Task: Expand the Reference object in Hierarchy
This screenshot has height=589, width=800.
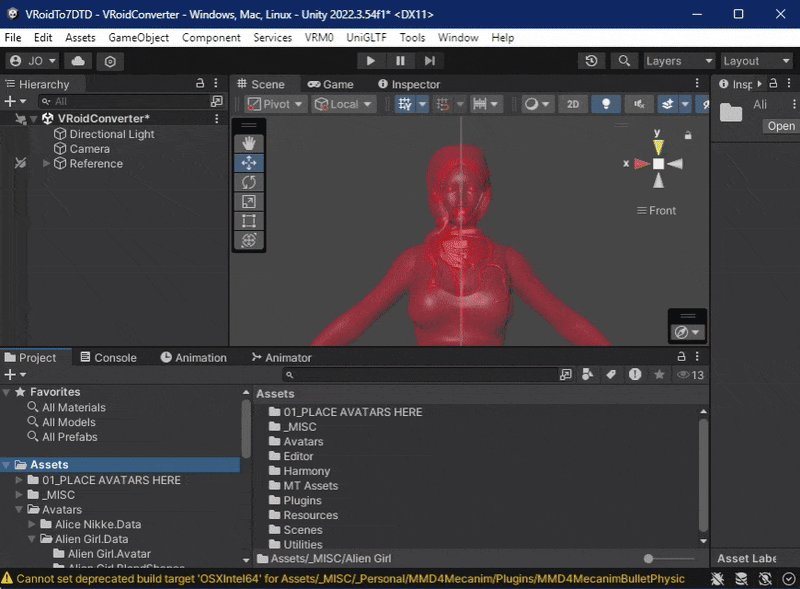Action: click(46, 163)
